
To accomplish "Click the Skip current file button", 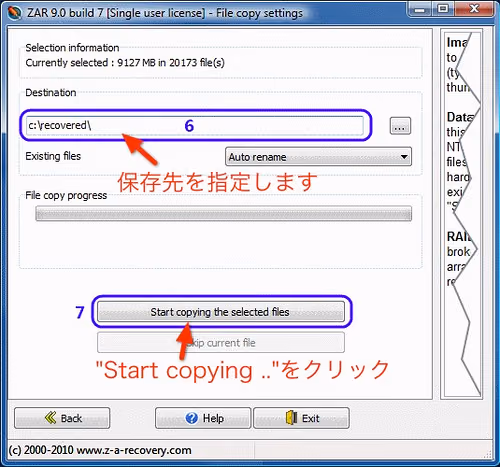I will 221,342.
